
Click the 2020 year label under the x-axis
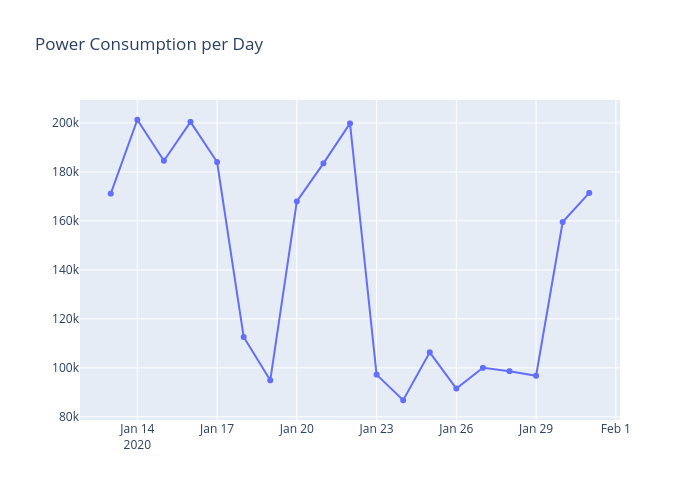[137, 445]
